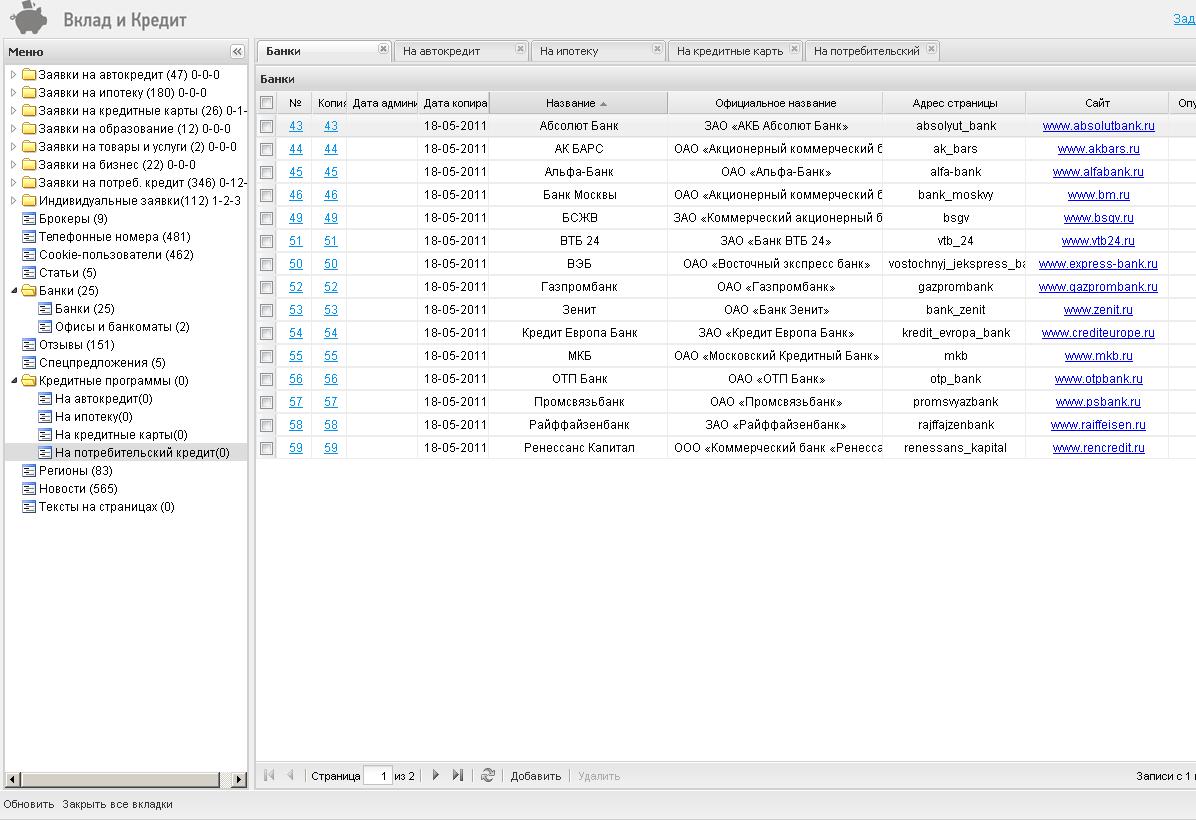
Task: Click folder icon of Заявки на ипотеку
Action: pyautogui.click(x=29, y=93)
